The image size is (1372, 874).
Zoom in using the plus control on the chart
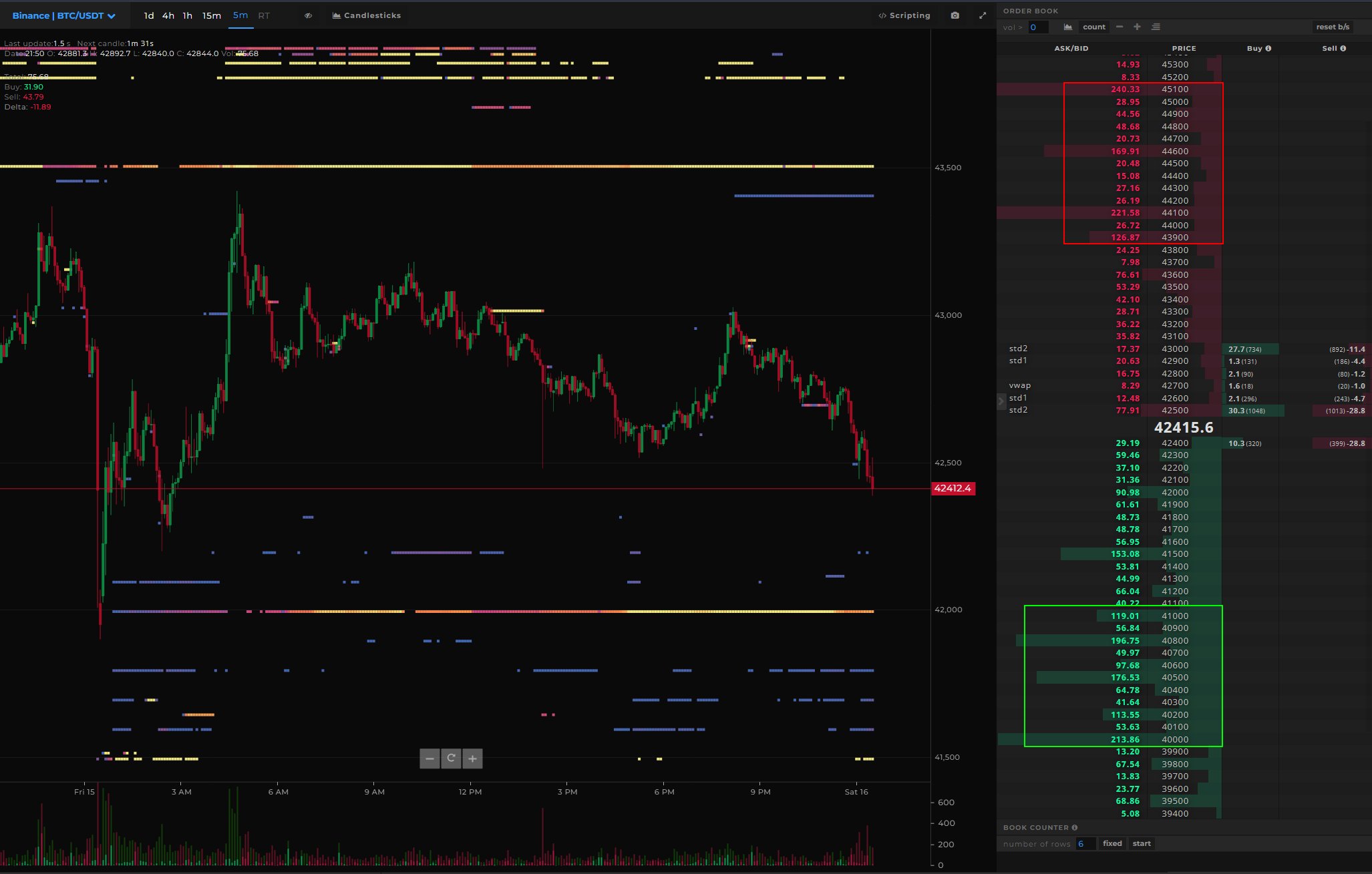coord(473,758)
